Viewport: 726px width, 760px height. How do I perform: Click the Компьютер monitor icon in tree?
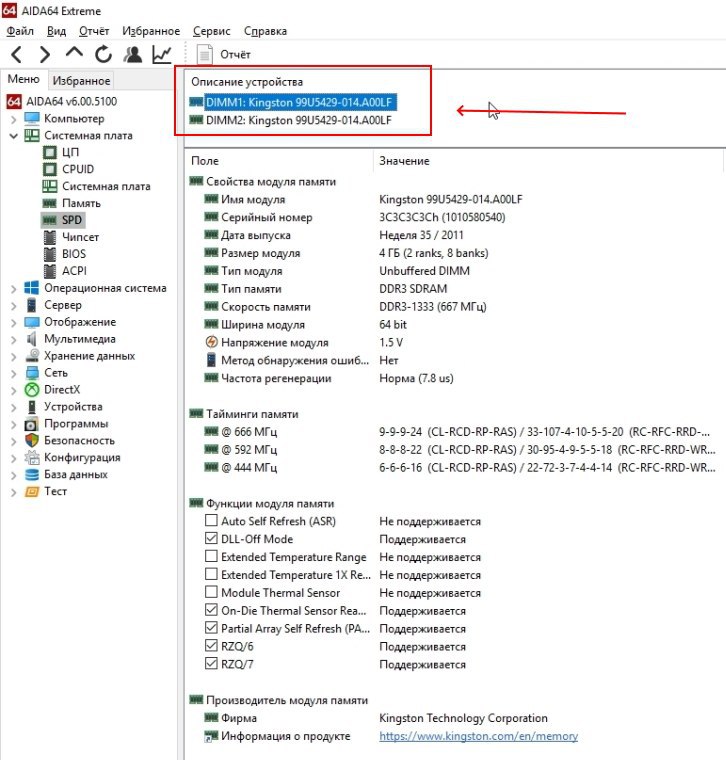32,118
